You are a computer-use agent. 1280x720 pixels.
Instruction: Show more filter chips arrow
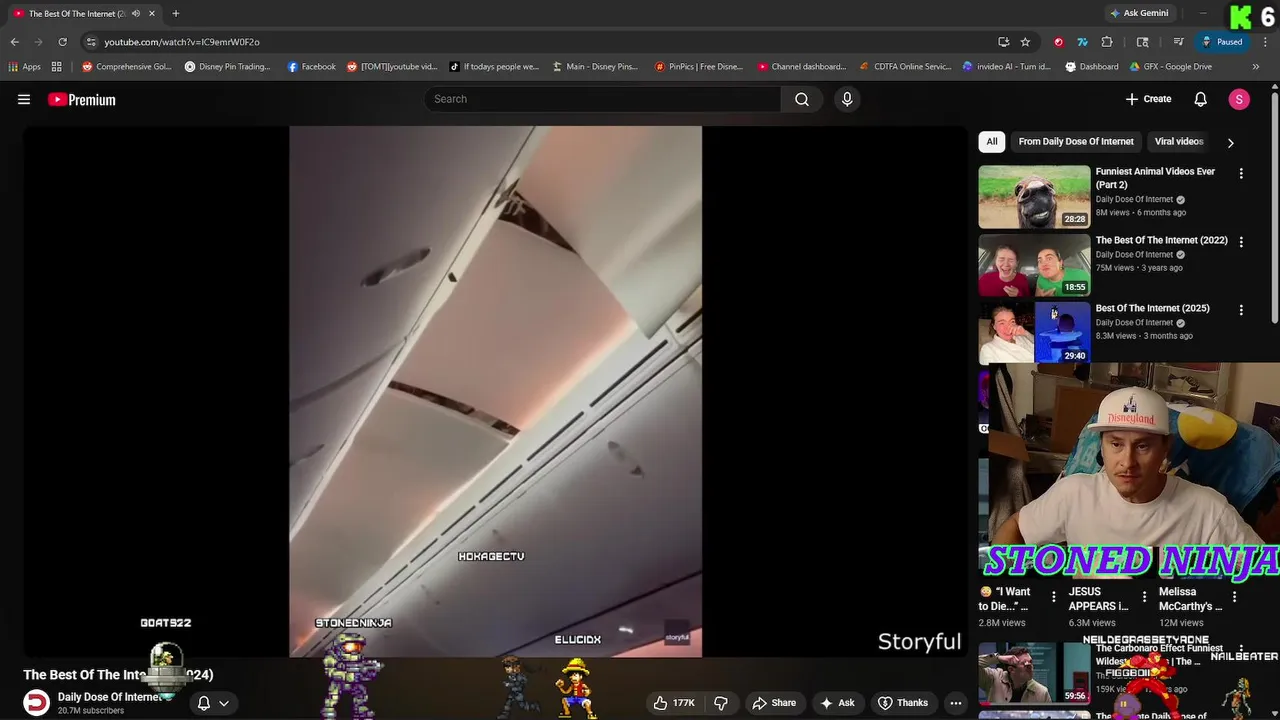[x=1230, y=142]
